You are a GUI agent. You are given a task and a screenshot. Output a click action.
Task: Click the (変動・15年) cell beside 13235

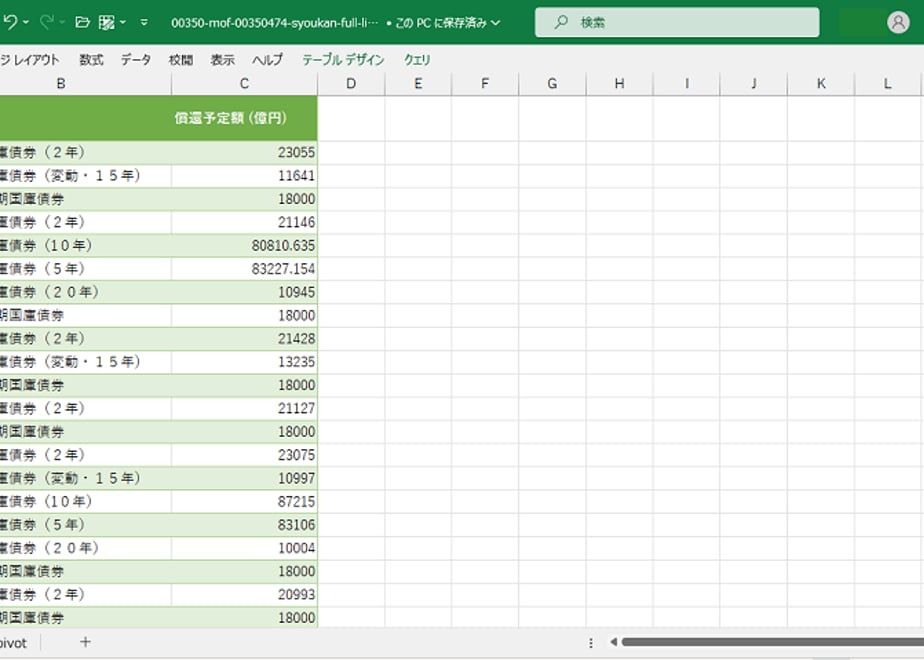coord(85,362)
